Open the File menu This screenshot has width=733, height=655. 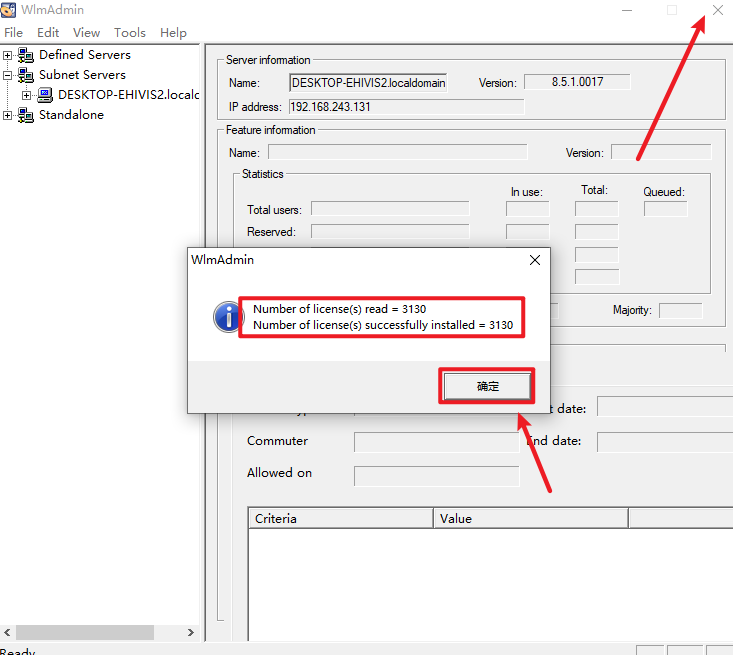13,33
